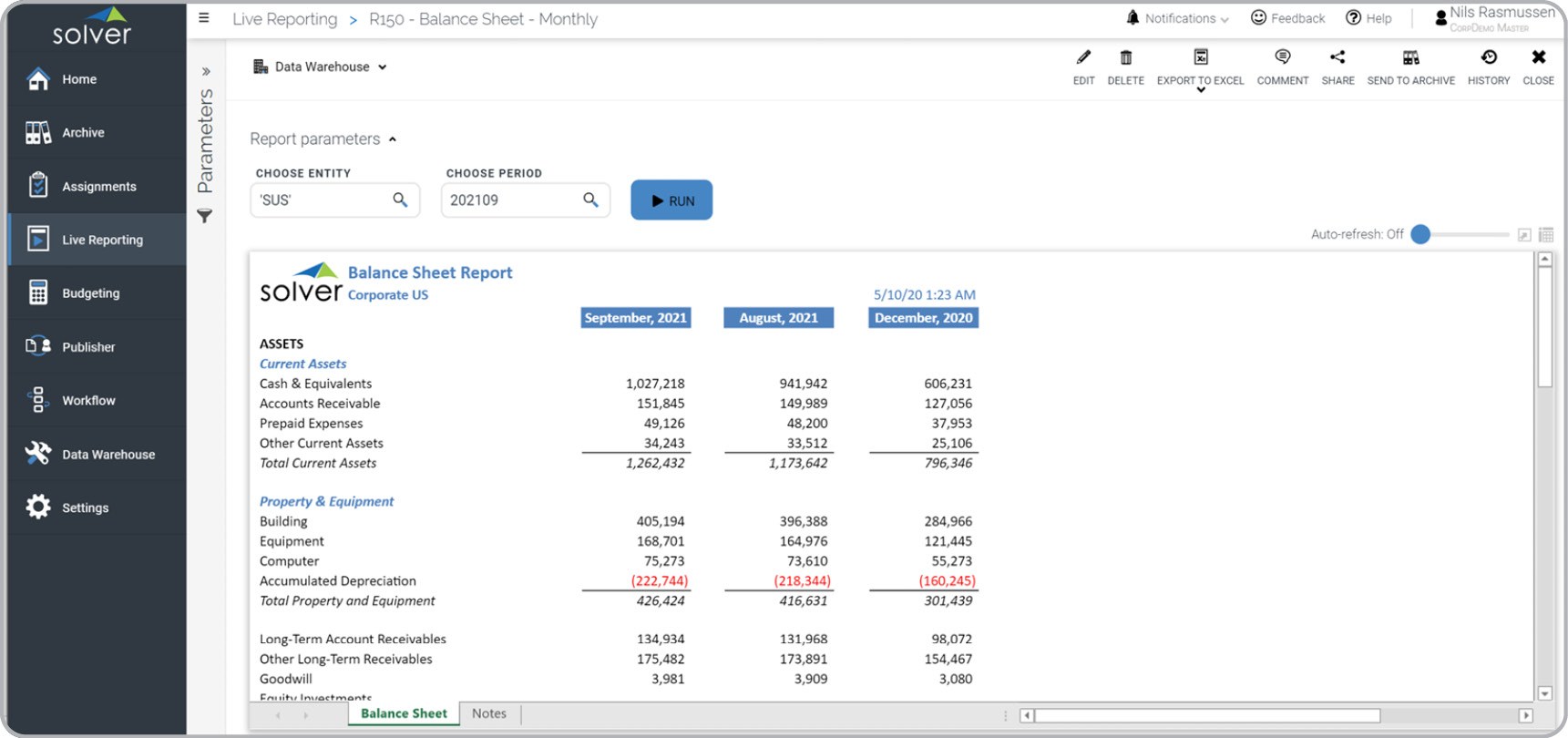Open Budgeting in the sidebar

(90, 293)
